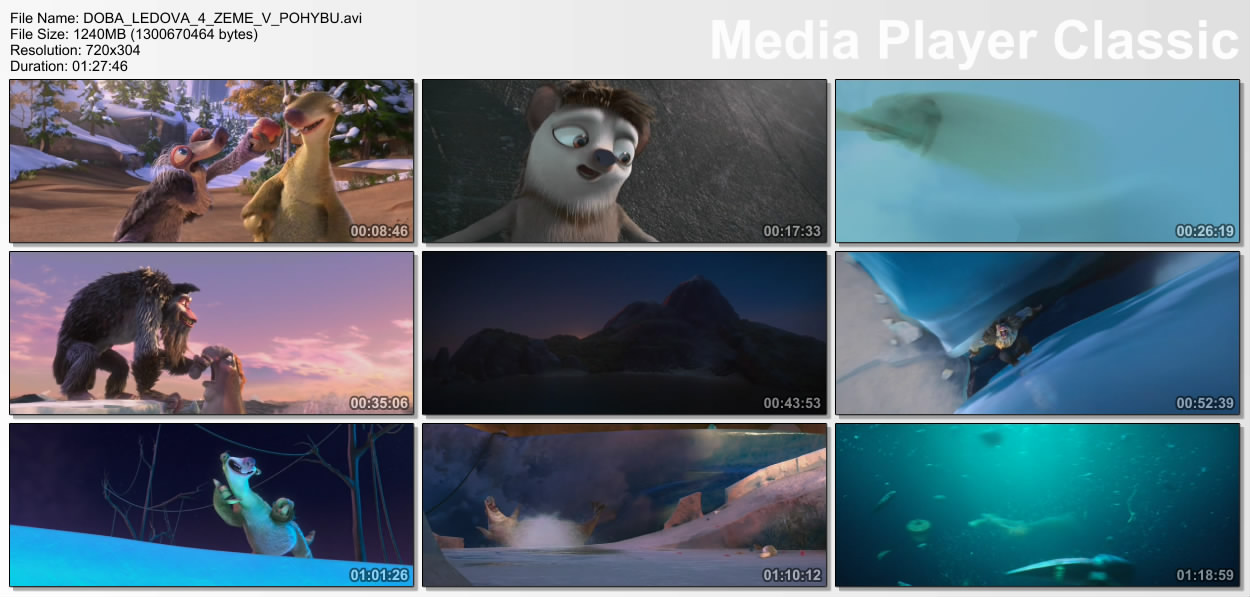Image resolution: width=1250 pixels, height=597 pixels.
Task: Select the close-up molehog thumbnail at 00:17:33
Action: 624,161
